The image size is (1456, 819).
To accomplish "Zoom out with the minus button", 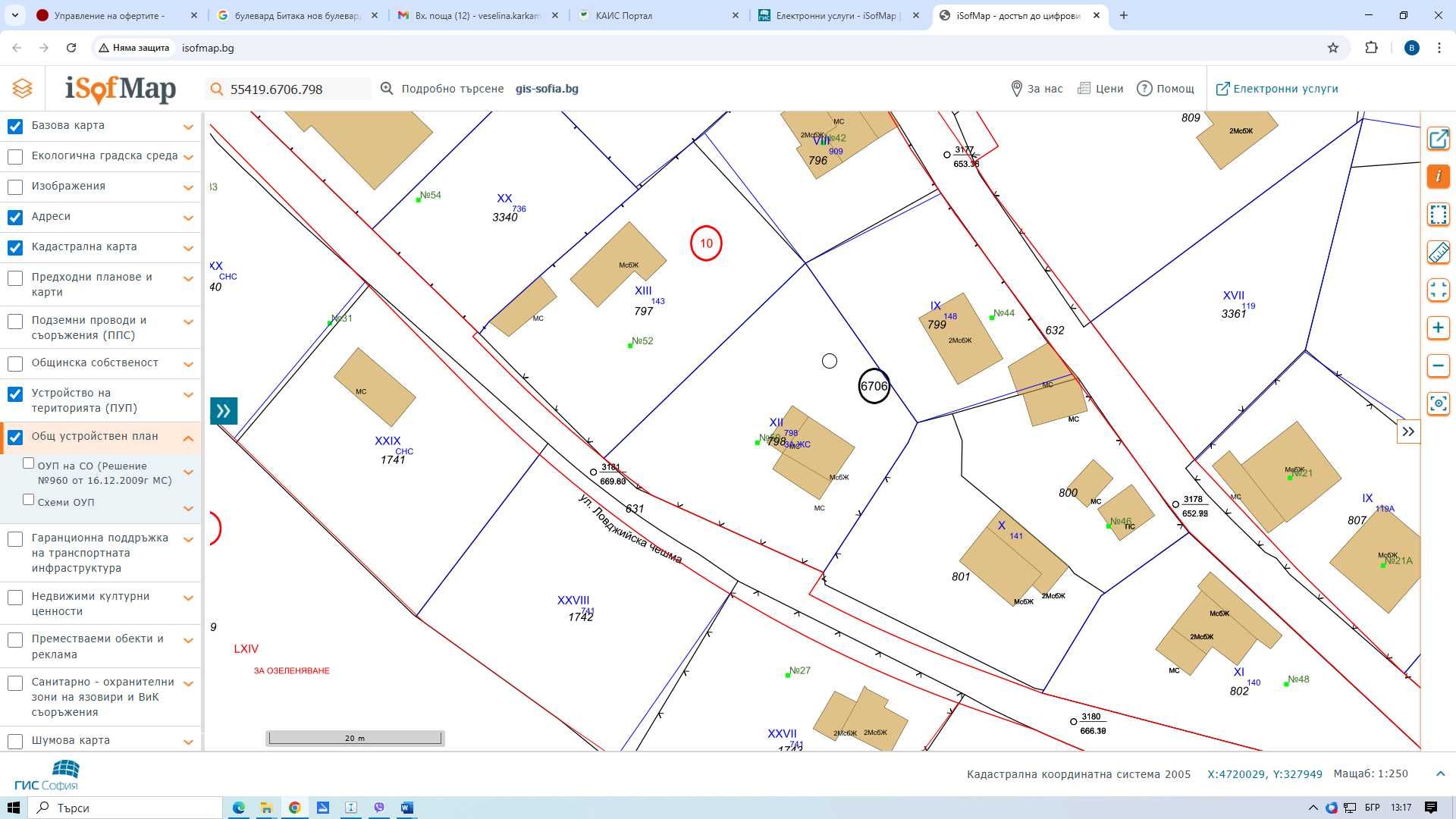I will click(1438, 366).
